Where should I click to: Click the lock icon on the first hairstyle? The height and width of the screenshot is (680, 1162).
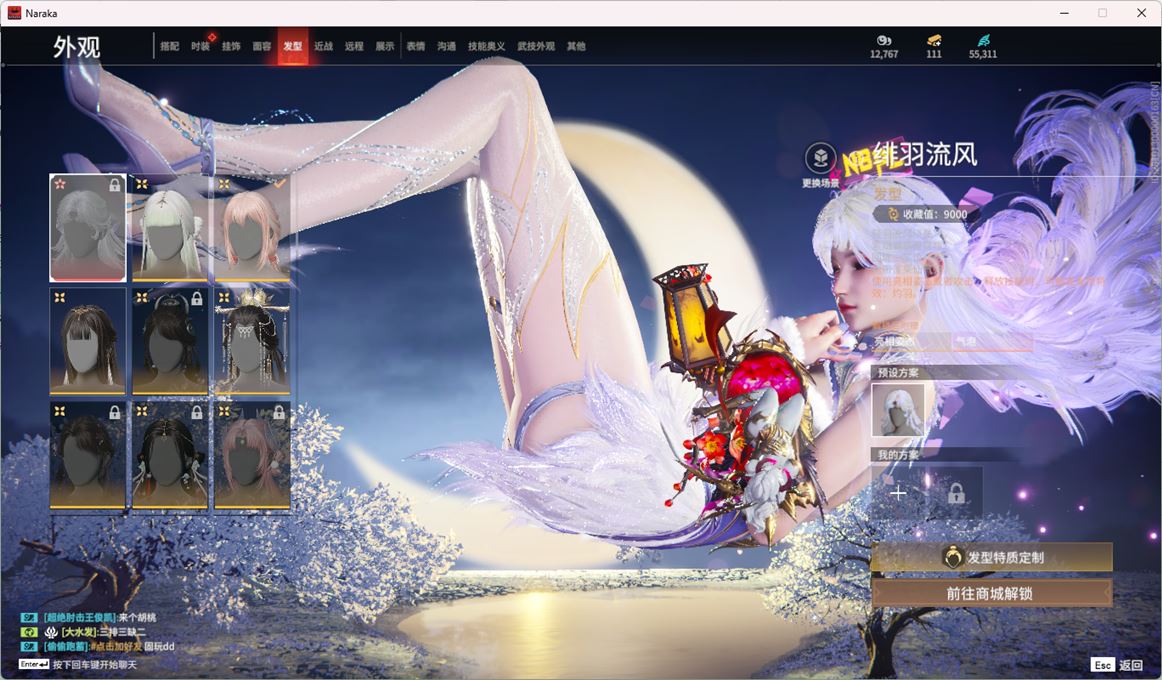[115, 184]
